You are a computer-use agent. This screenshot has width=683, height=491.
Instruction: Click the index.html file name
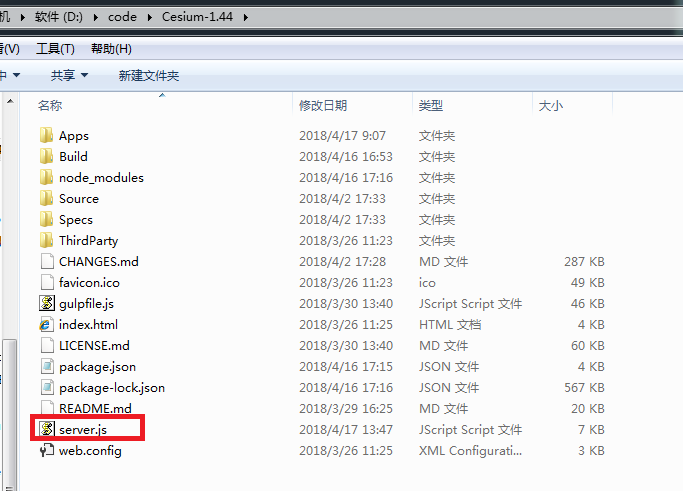[x=88, y=325]
